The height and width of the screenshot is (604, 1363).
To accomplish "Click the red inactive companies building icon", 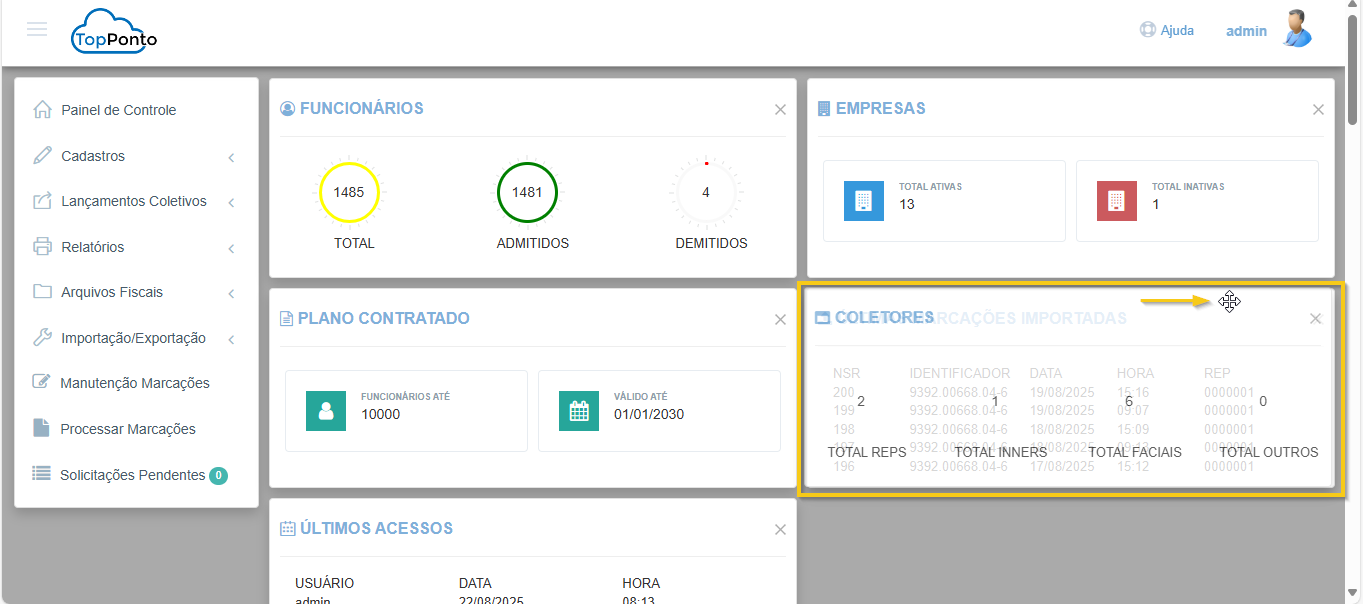I will (1116, 201).
